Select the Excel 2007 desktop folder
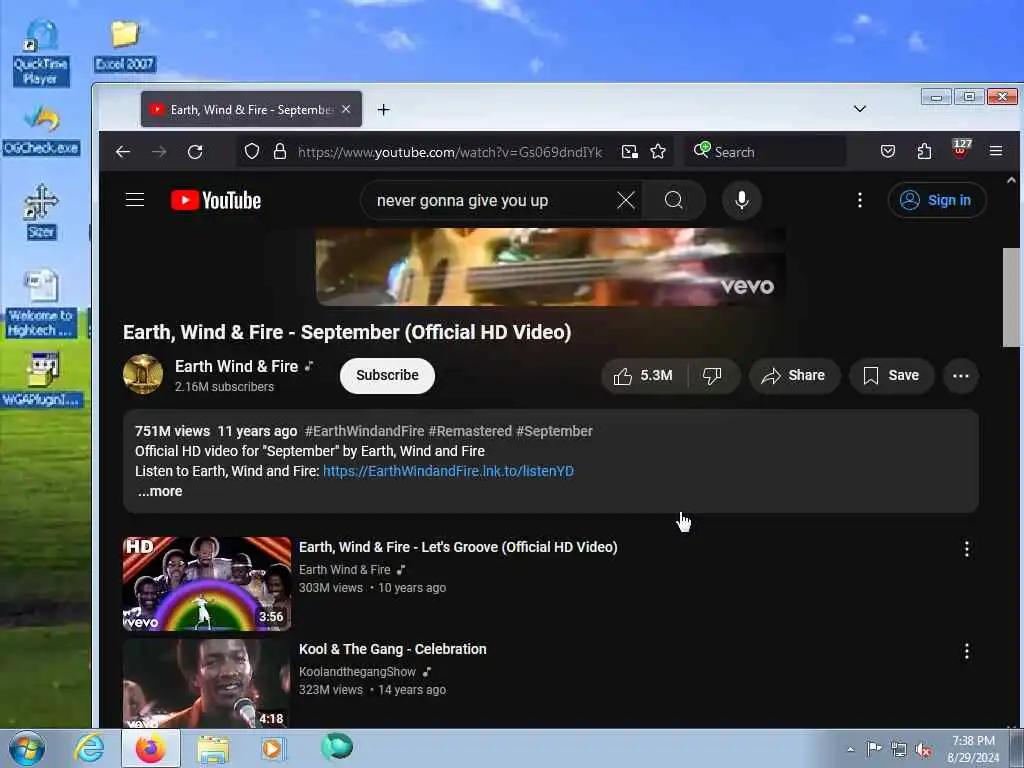1024x768 pixels. click(124, 44)
